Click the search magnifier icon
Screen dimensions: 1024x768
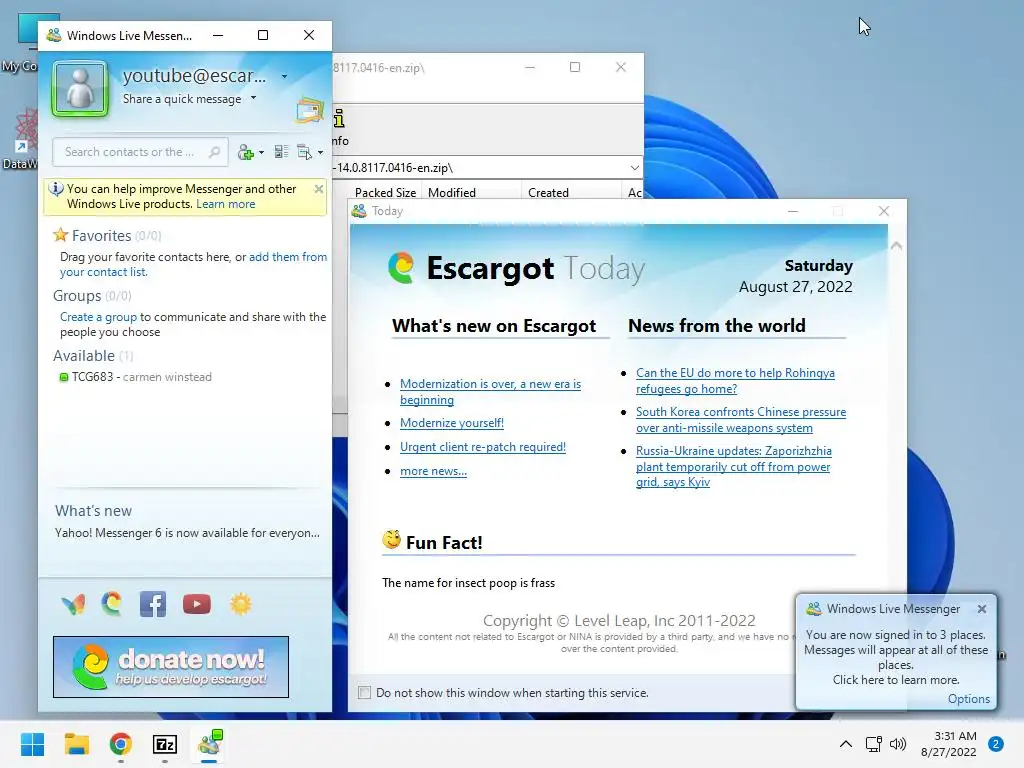(x=214, y=152)
